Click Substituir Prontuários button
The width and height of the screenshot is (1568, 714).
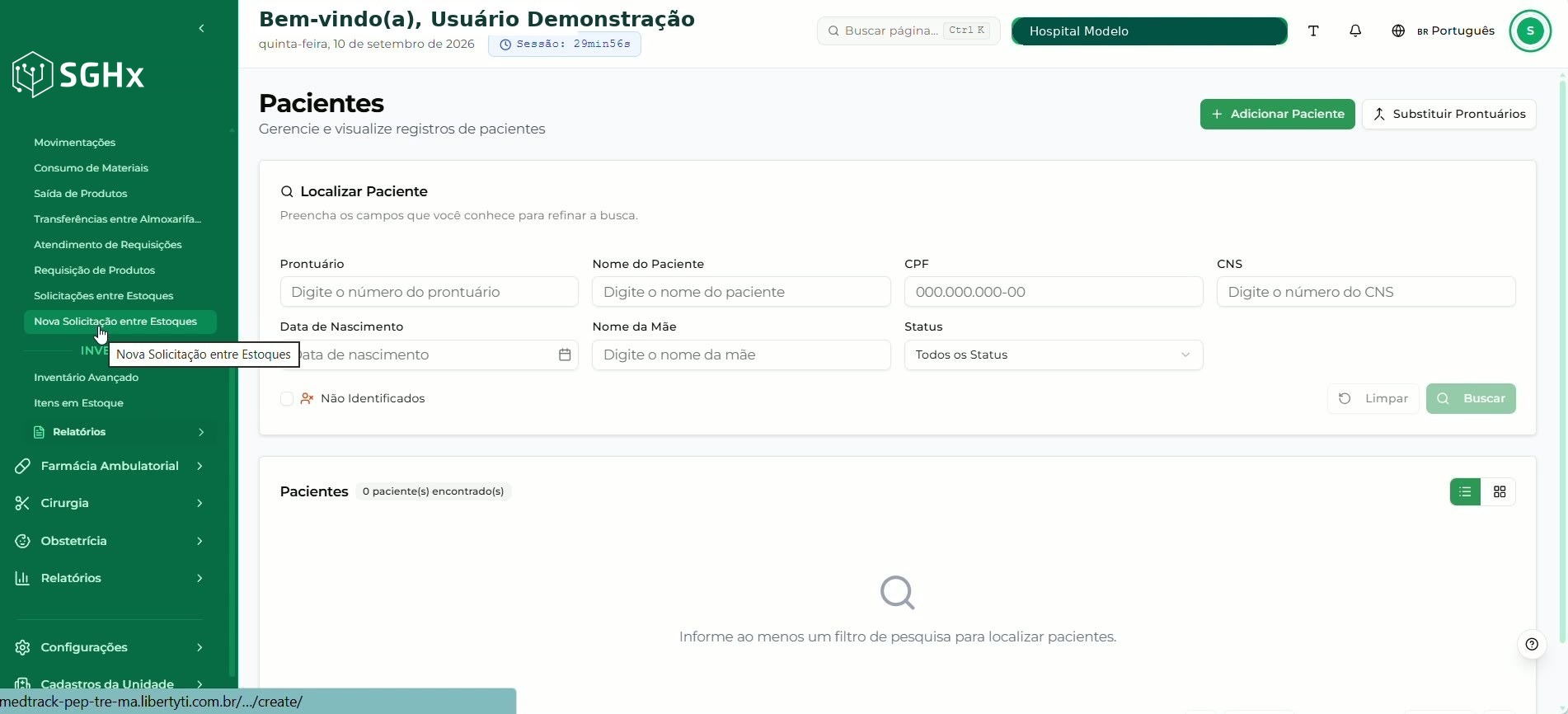[1448, 114]
